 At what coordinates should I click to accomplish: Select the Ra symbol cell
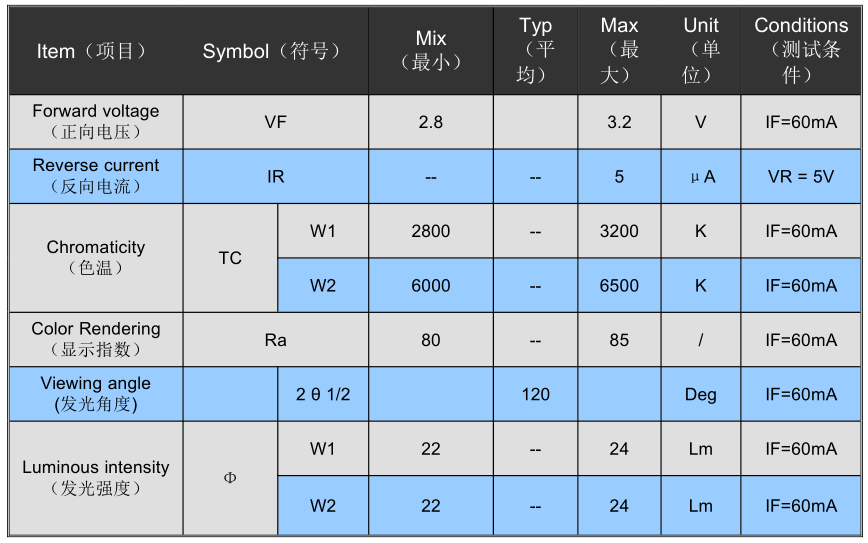(275, 340)
